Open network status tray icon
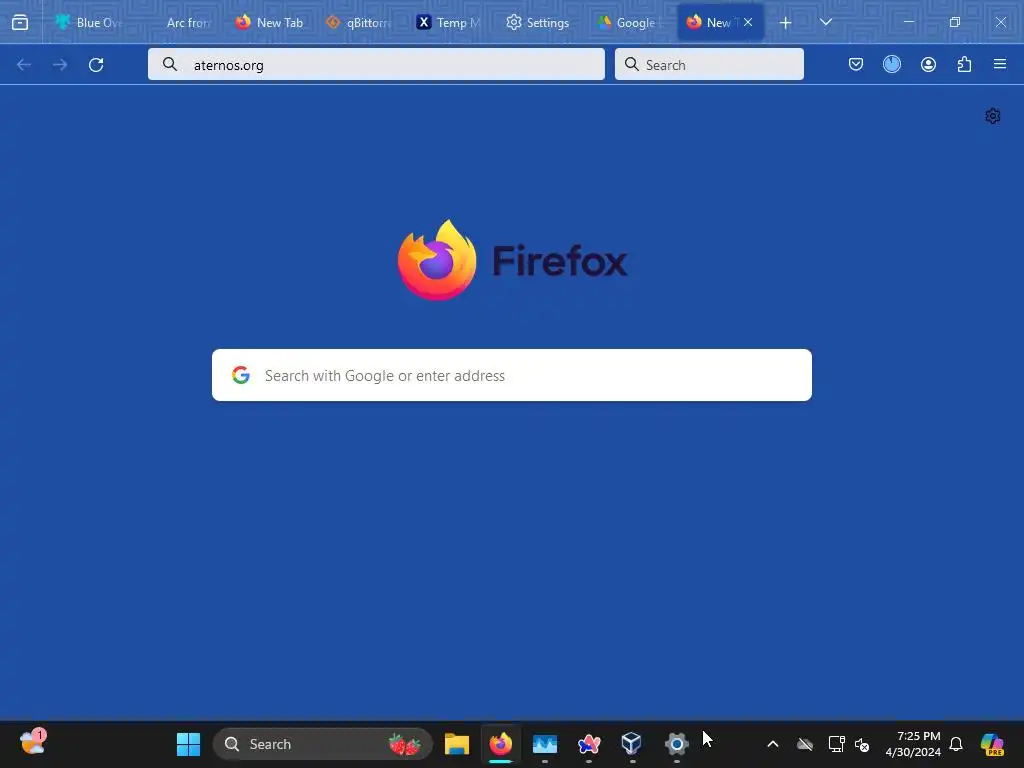The image size is (1024, 768). 837,744
